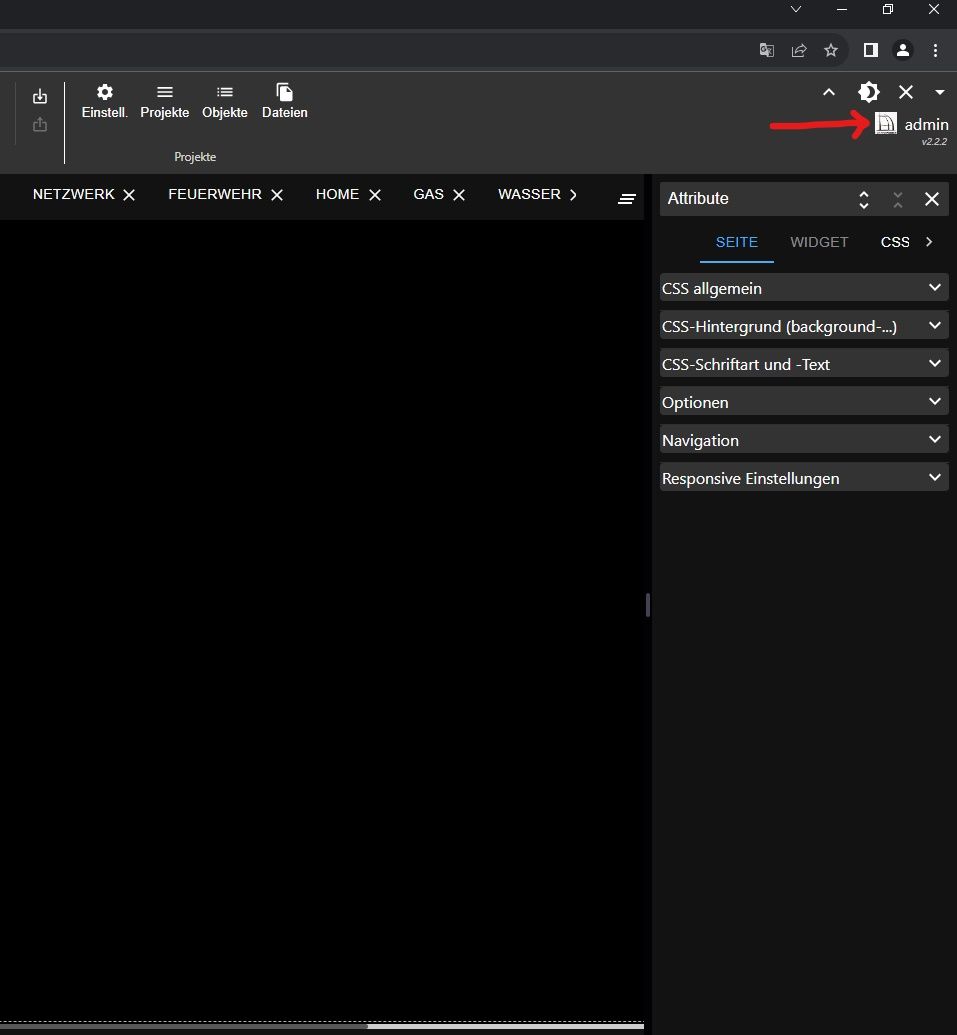957x1035 pixels.
Task: Click the browser translate page icon
Action: (x=766, y=50)
